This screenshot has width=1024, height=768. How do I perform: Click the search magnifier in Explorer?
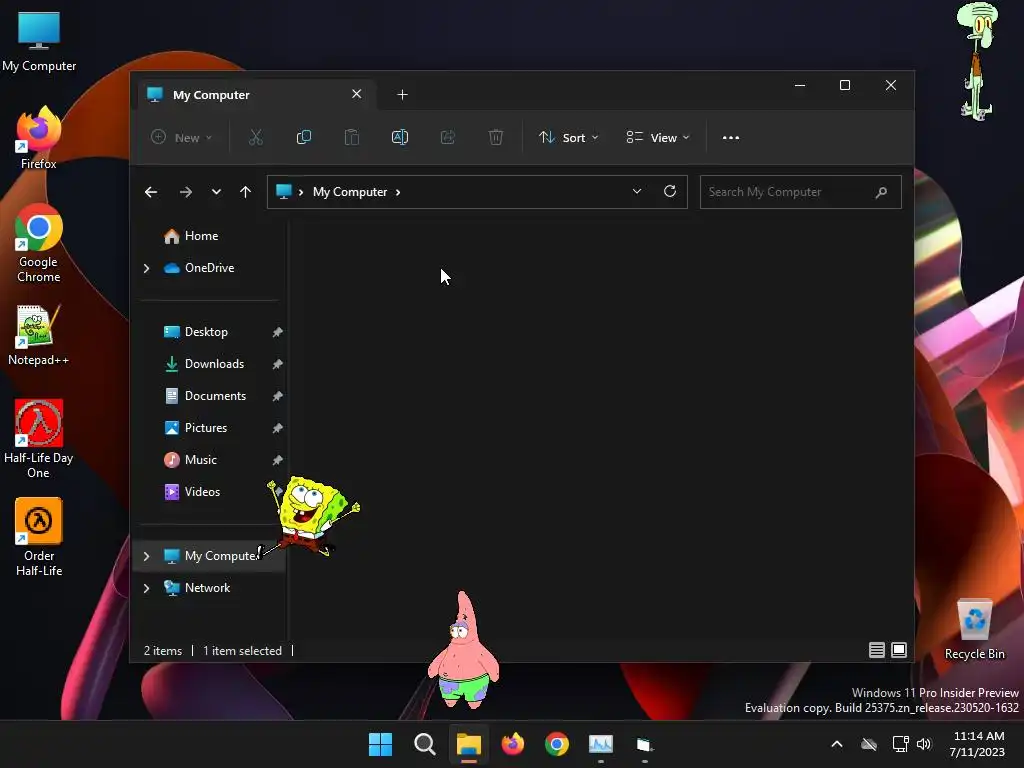(x=881, y=192)
